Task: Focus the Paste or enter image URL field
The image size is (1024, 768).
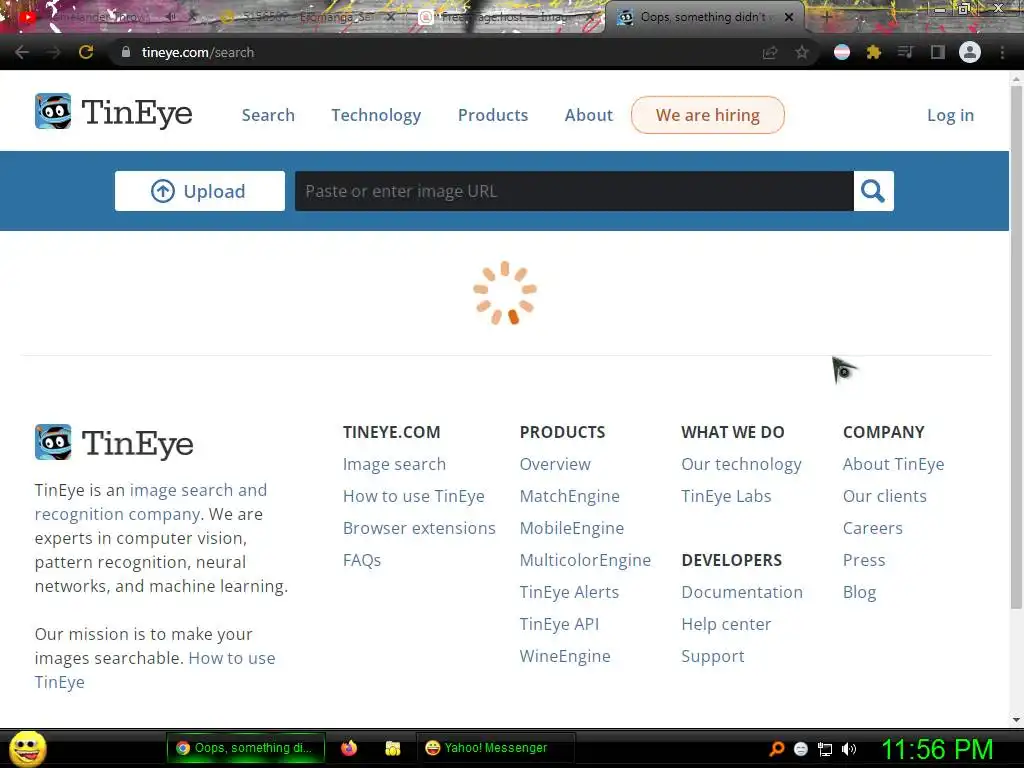Action: 574,191
